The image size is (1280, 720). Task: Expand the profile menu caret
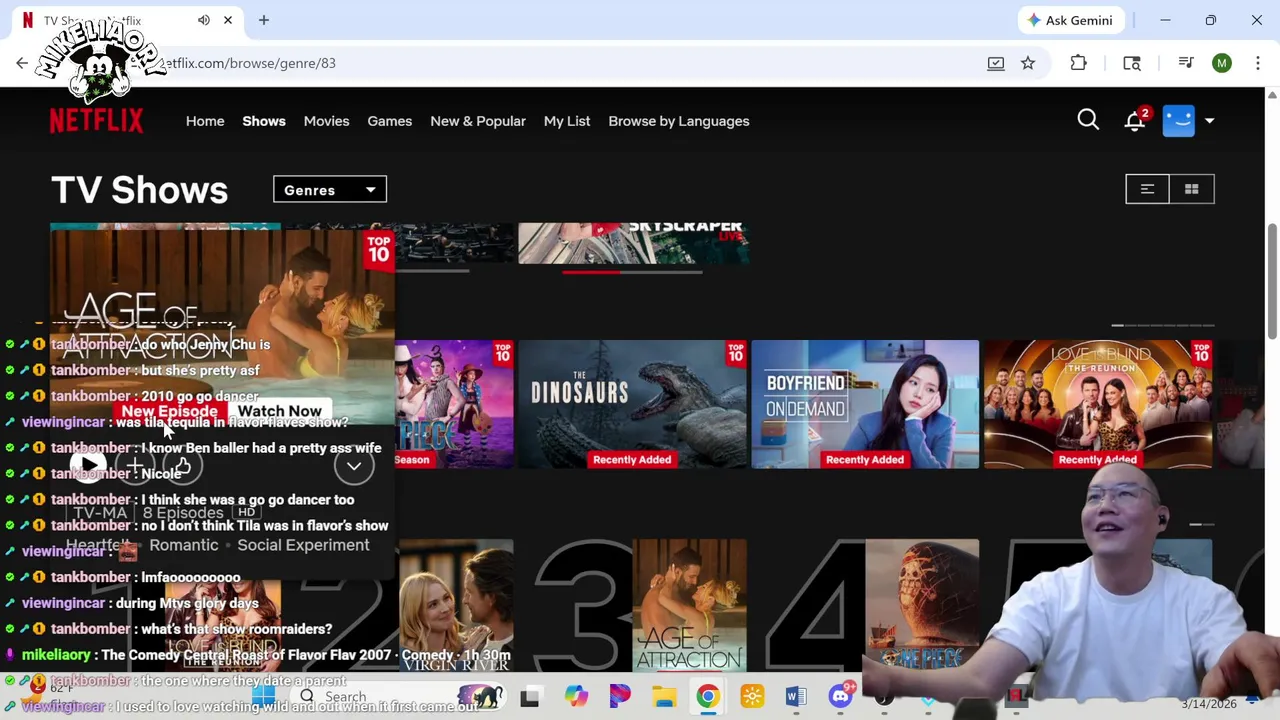pyautogui.click(x=1209, y=121)
